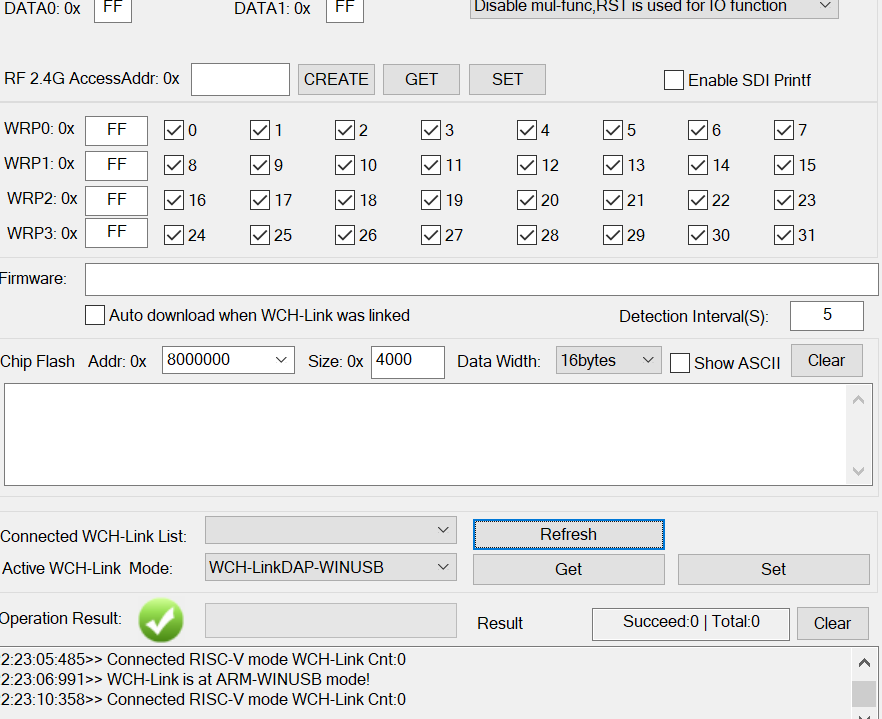Click the log panel scrollbar thumb

tap(865, 693)
